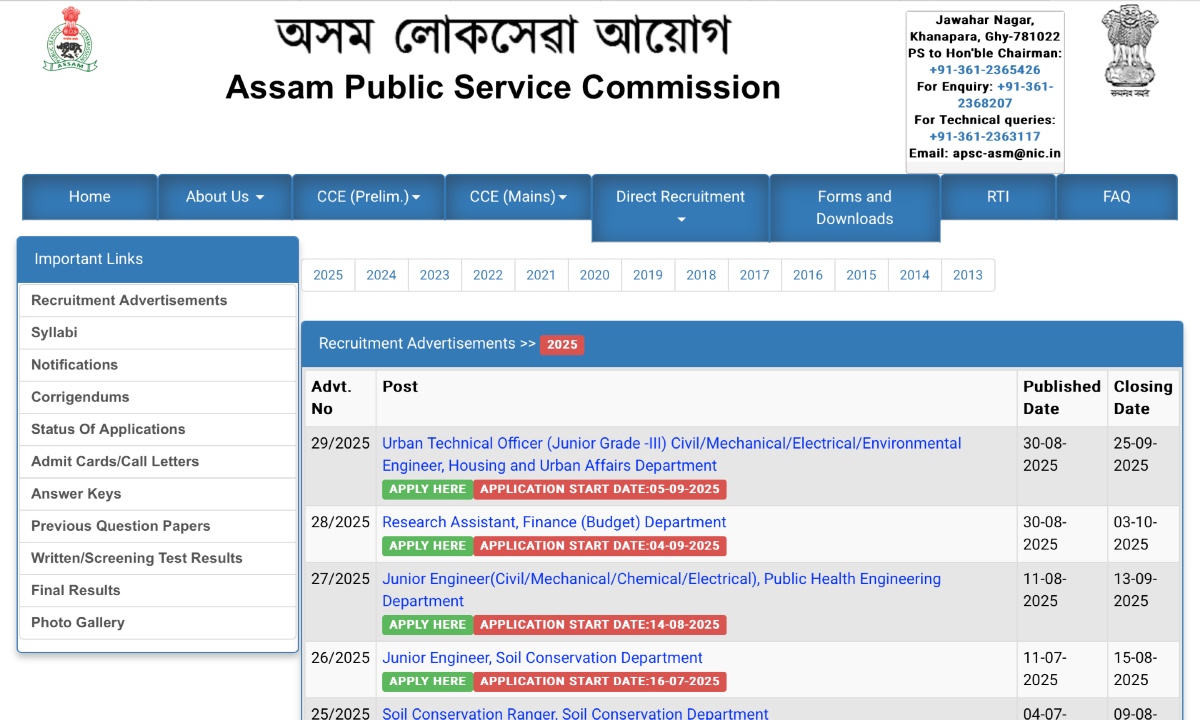Screen dimensions: 1200x720
Task: Open Junior Engineer Public Health Engineering link
Action: coord(662,590)
